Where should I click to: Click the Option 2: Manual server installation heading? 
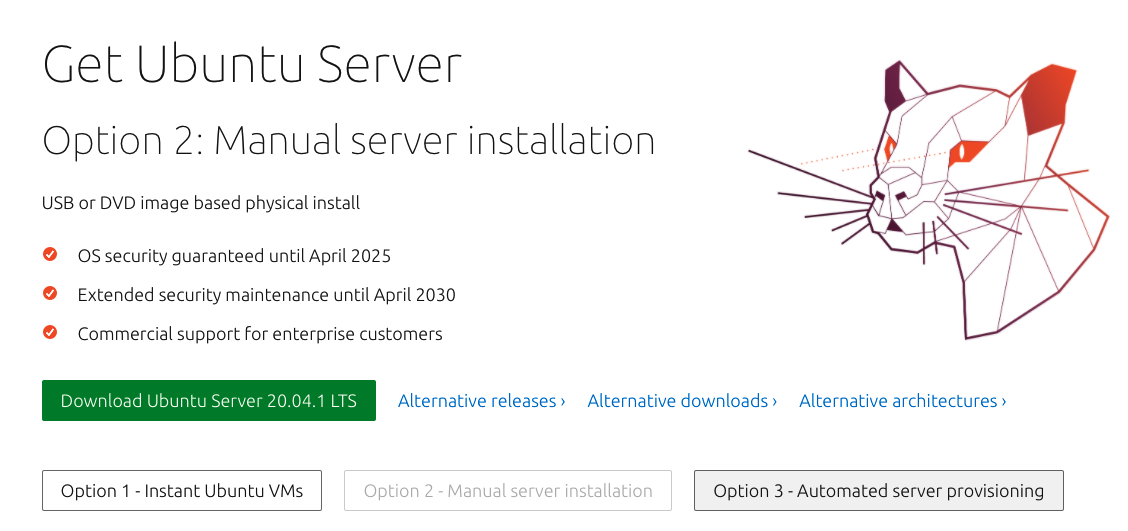pyautogui.click(x=349, y=140)
